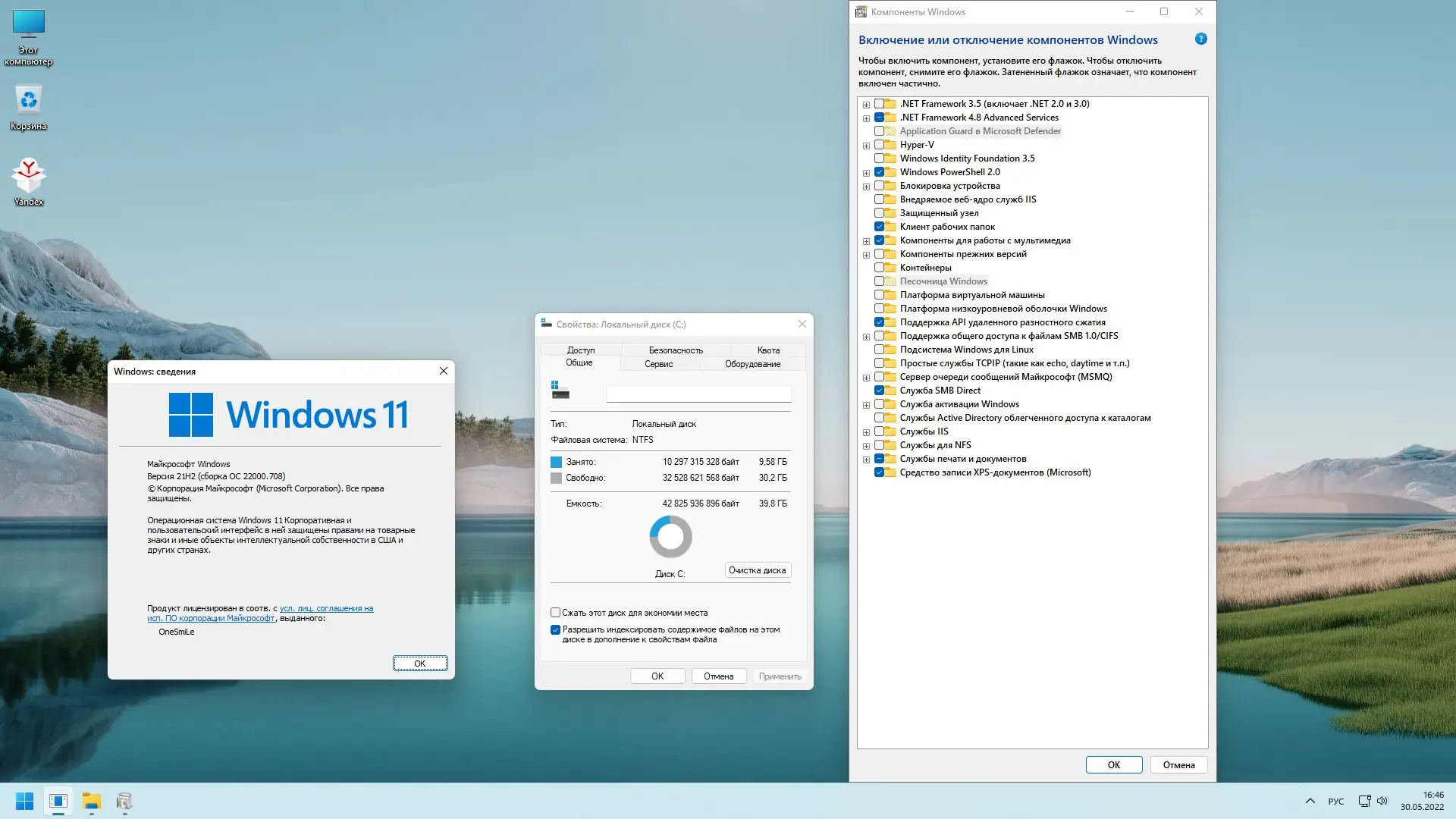The height and width of the screenshot is (819, 1456).
Task: Switch to the Безопасность tab
Action: (x=675, y=350)
